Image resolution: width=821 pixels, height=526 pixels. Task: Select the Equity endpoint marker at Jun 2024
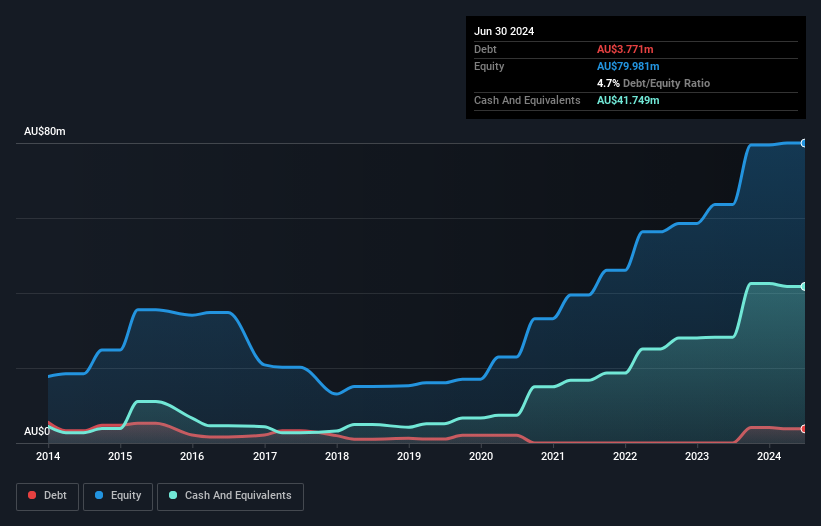804,143
